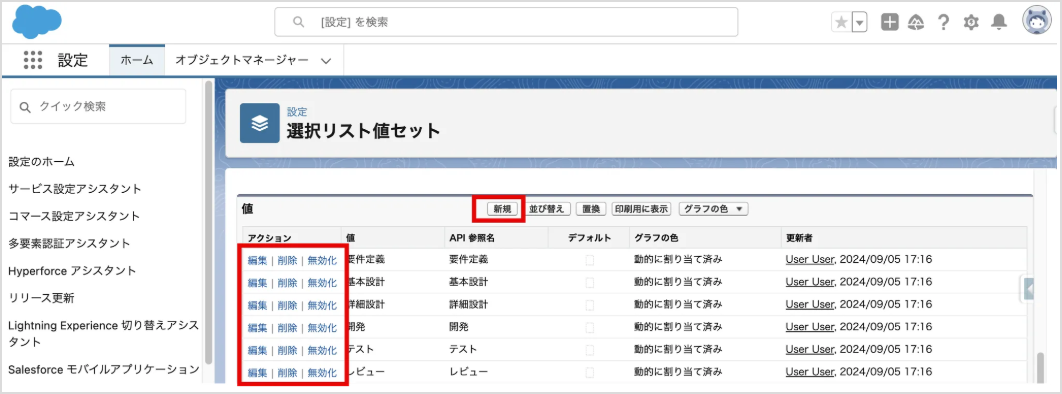Click the 印刷用に表示 button

[641, 209]
